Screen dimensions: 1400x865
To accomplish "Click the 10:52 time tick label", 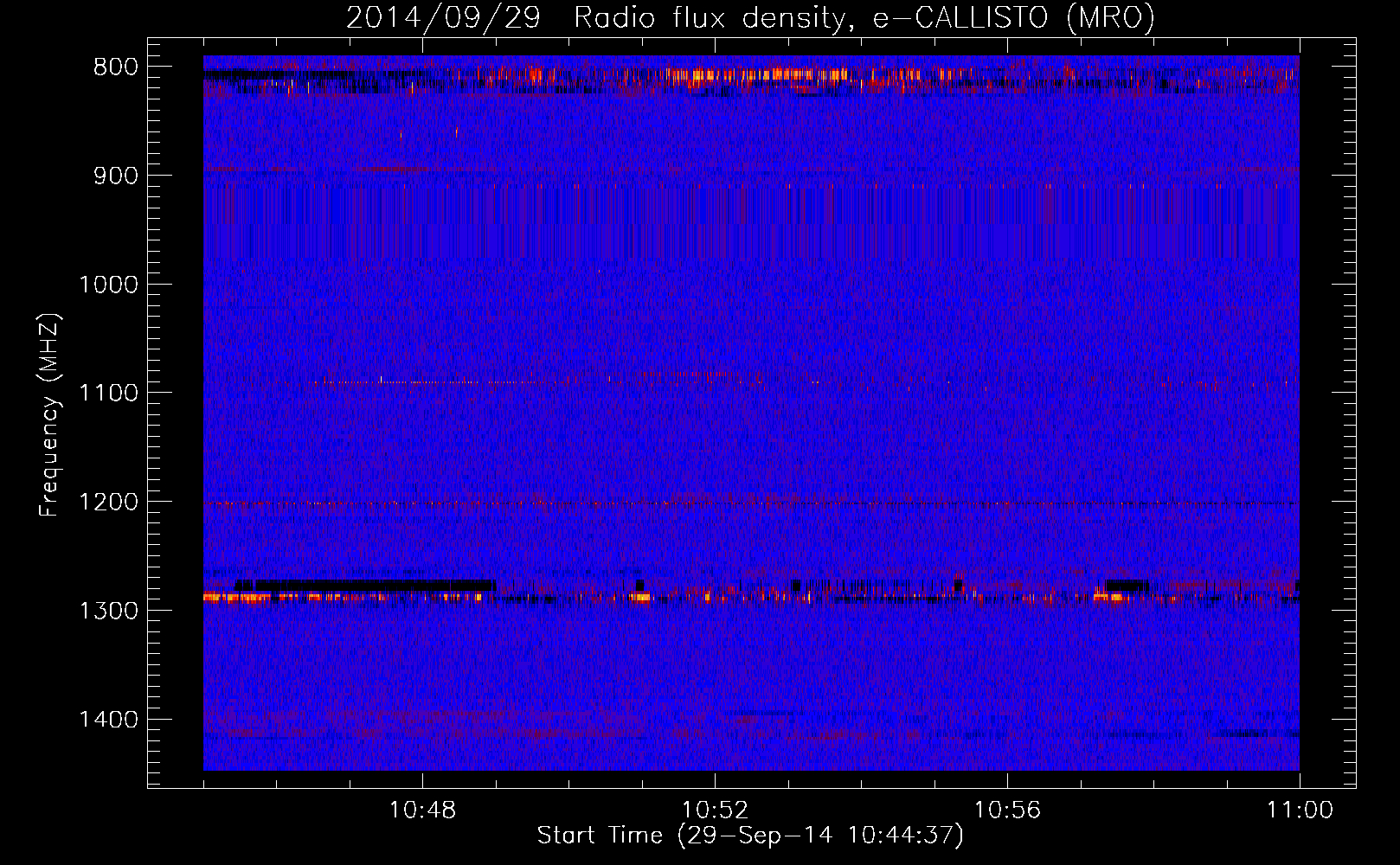I will pyautogui.click(x=715, y=811).
